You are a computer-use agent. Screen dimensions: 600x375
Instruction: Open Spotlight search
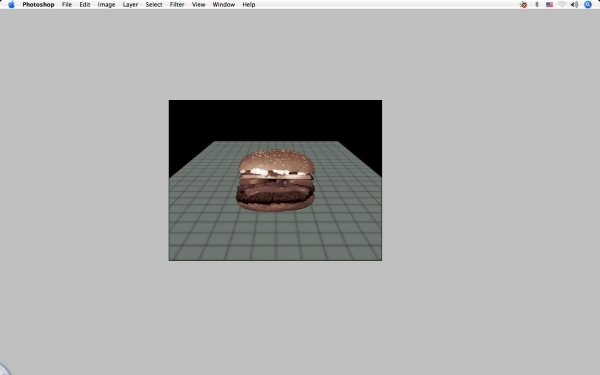pos(588,5)
